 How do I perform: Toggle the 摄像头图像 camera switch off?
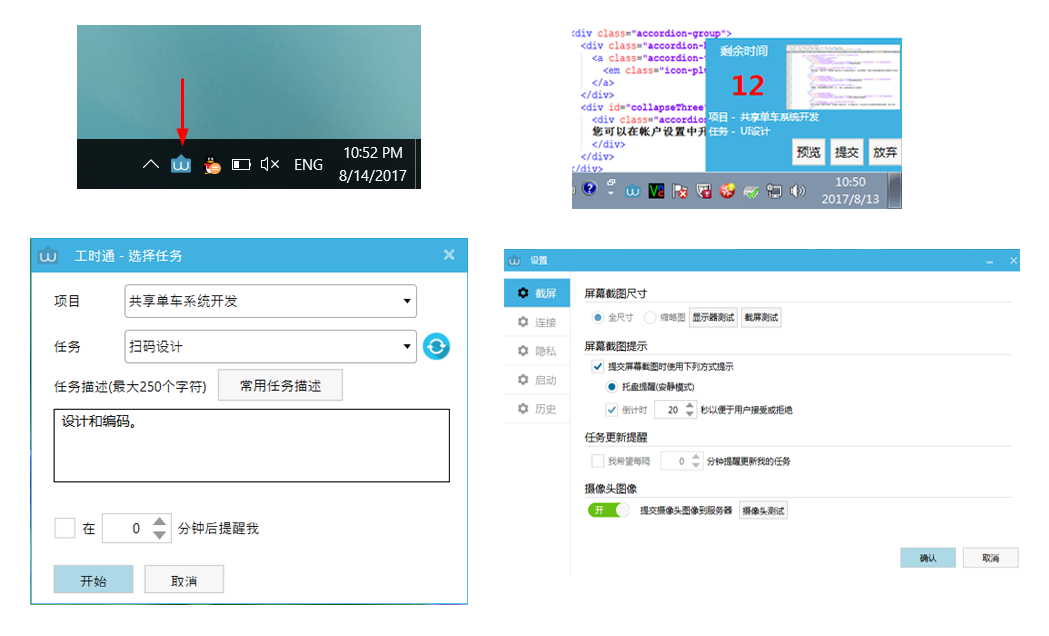click(x=610, y=510)
